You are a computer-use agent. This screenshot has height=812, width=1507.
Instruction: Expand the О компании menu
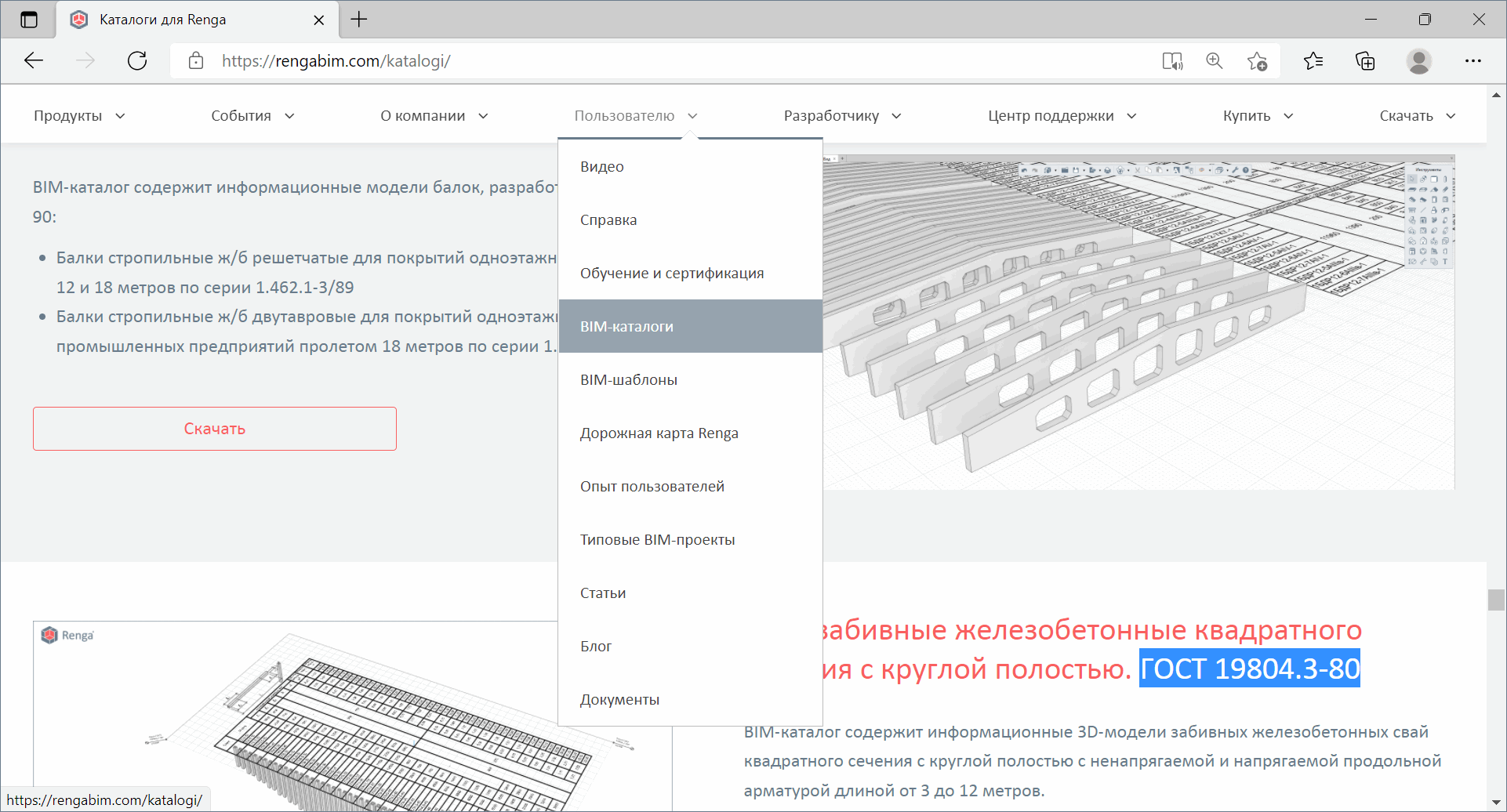(x=434, y=116)
